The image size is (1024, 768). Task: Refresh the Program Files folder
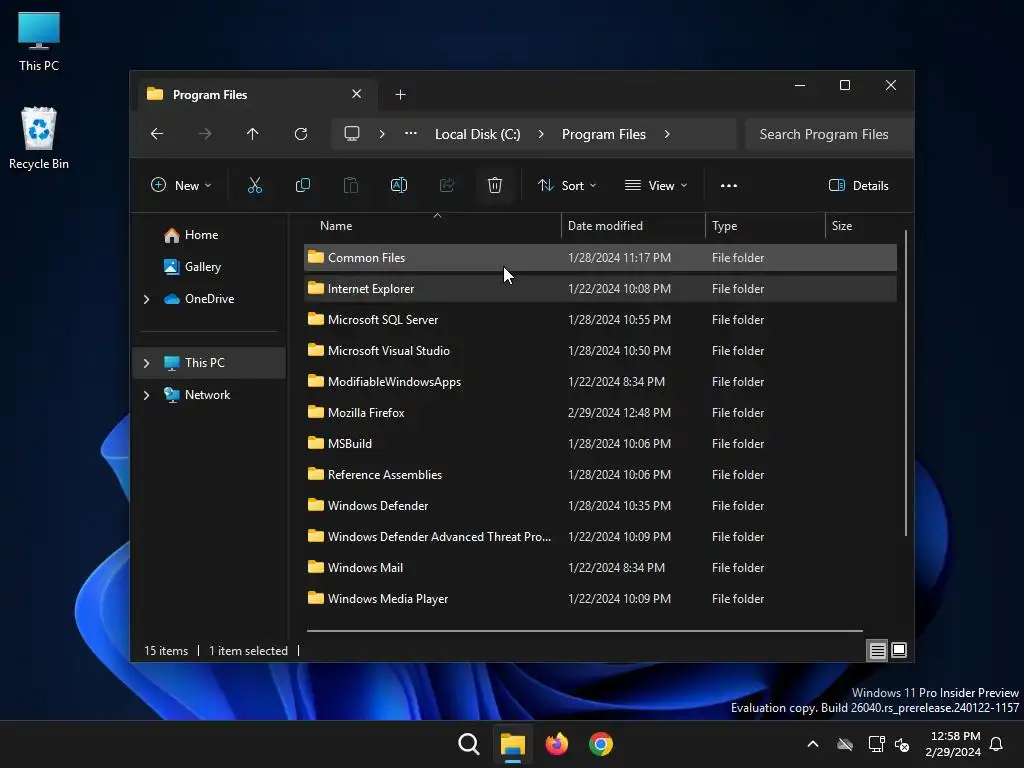(x=301, y=134)
